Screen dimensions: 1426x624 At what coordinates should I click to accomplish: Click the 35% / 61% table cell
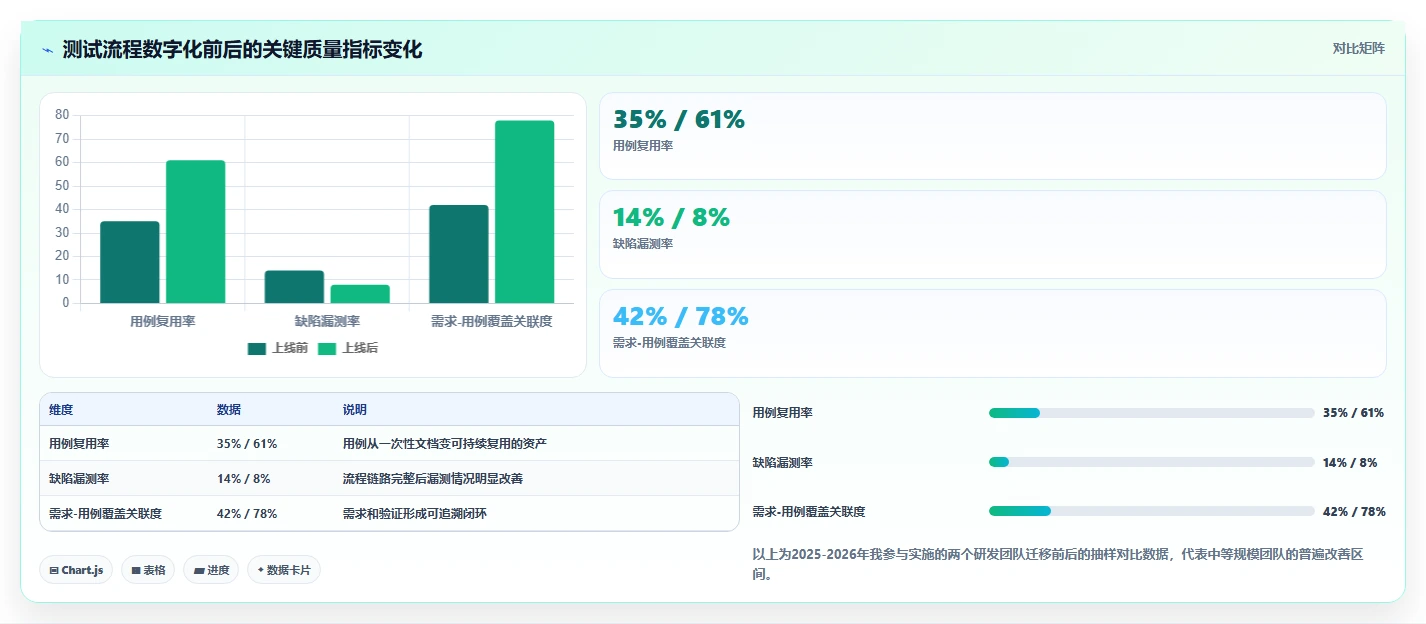[x=247, y=444]
